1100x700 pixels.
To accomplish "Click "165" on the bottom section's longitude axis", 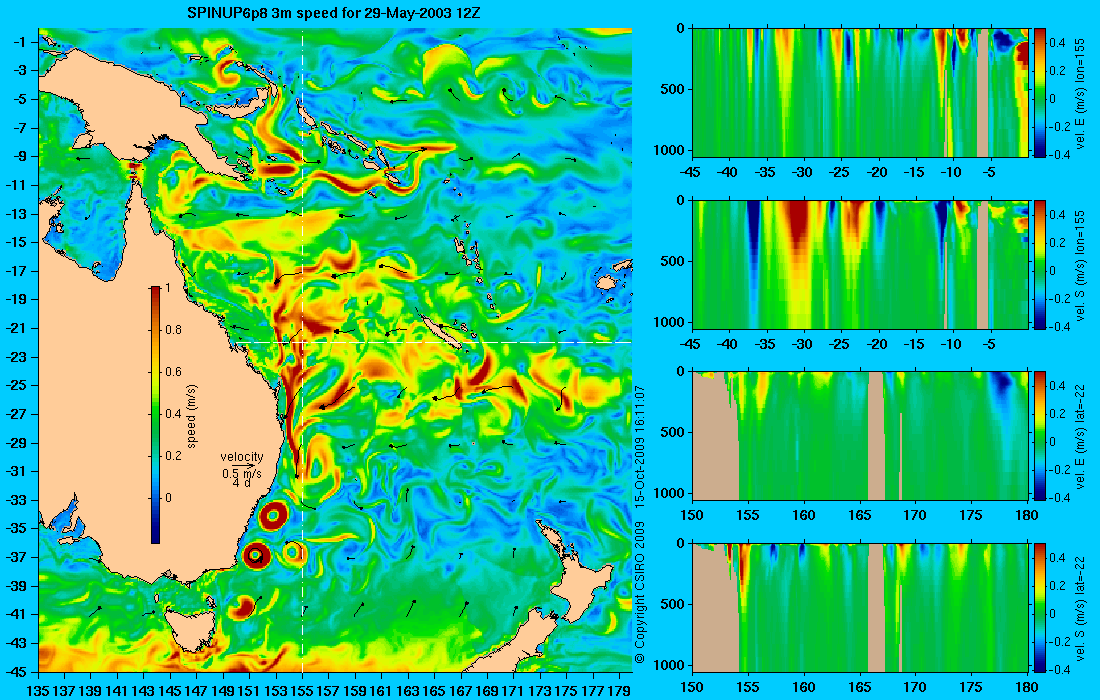I will (860, 687).
